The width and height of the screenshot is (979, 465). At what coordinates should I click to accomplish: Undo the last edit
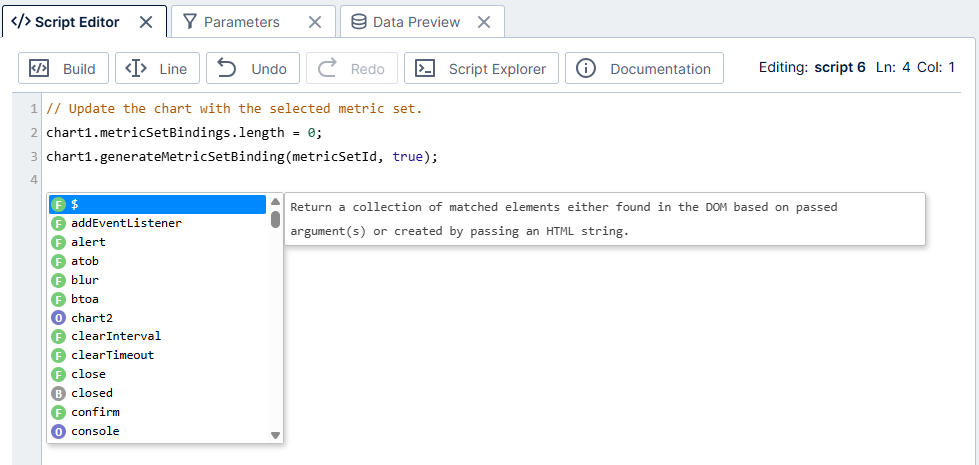point(253,68)
